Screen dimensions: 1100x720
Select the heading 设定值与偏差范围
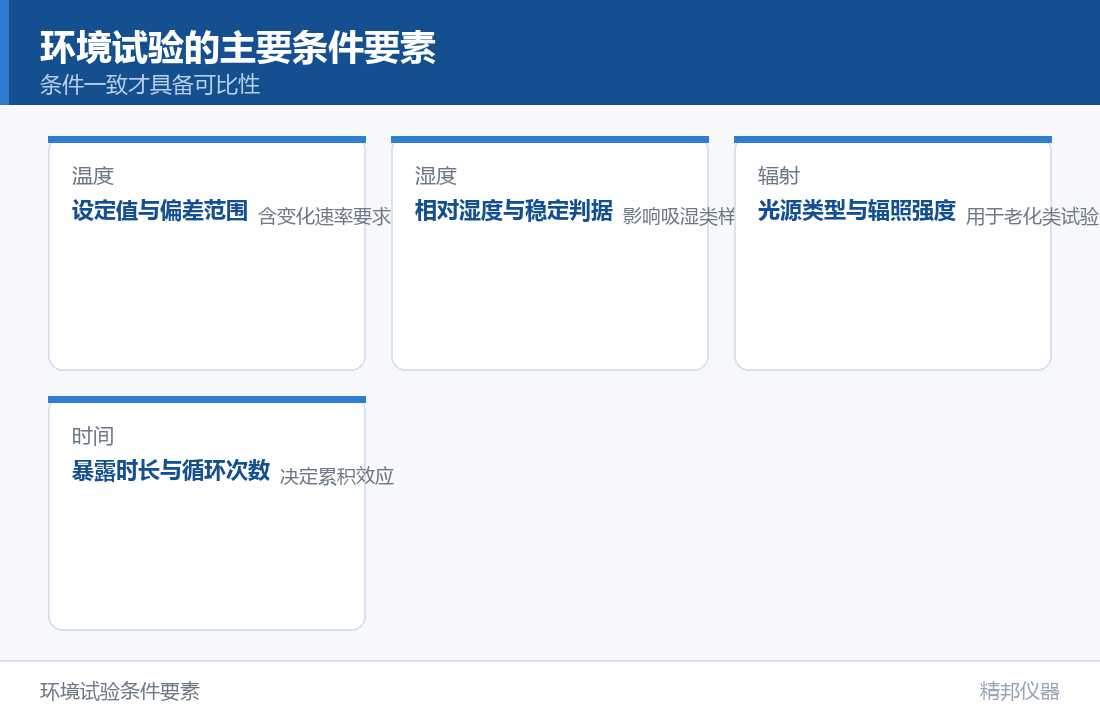pyautogui.click(x=160, y=211)
